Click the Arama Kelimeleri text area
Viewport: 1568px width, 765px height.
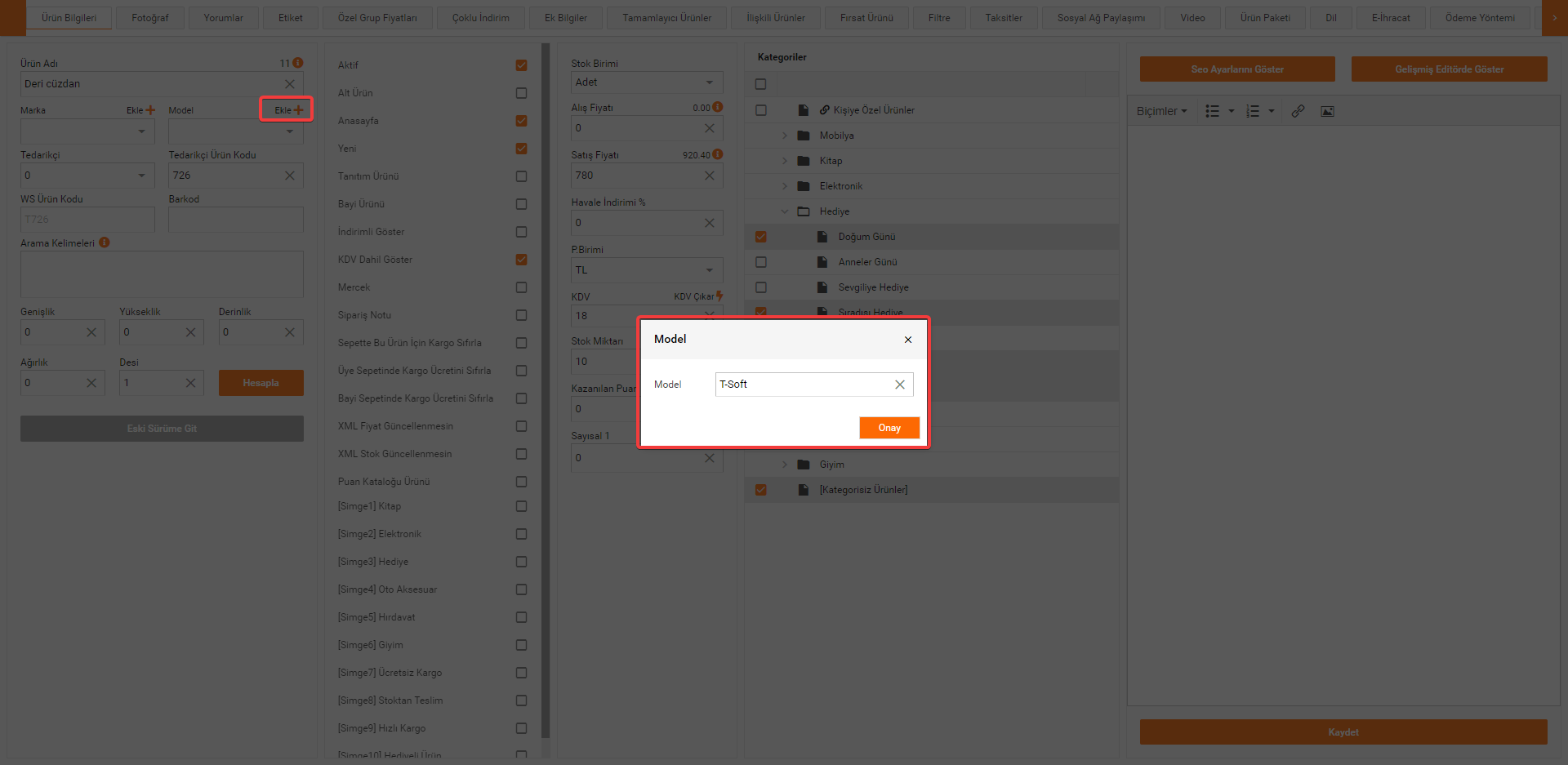point(162,274)
